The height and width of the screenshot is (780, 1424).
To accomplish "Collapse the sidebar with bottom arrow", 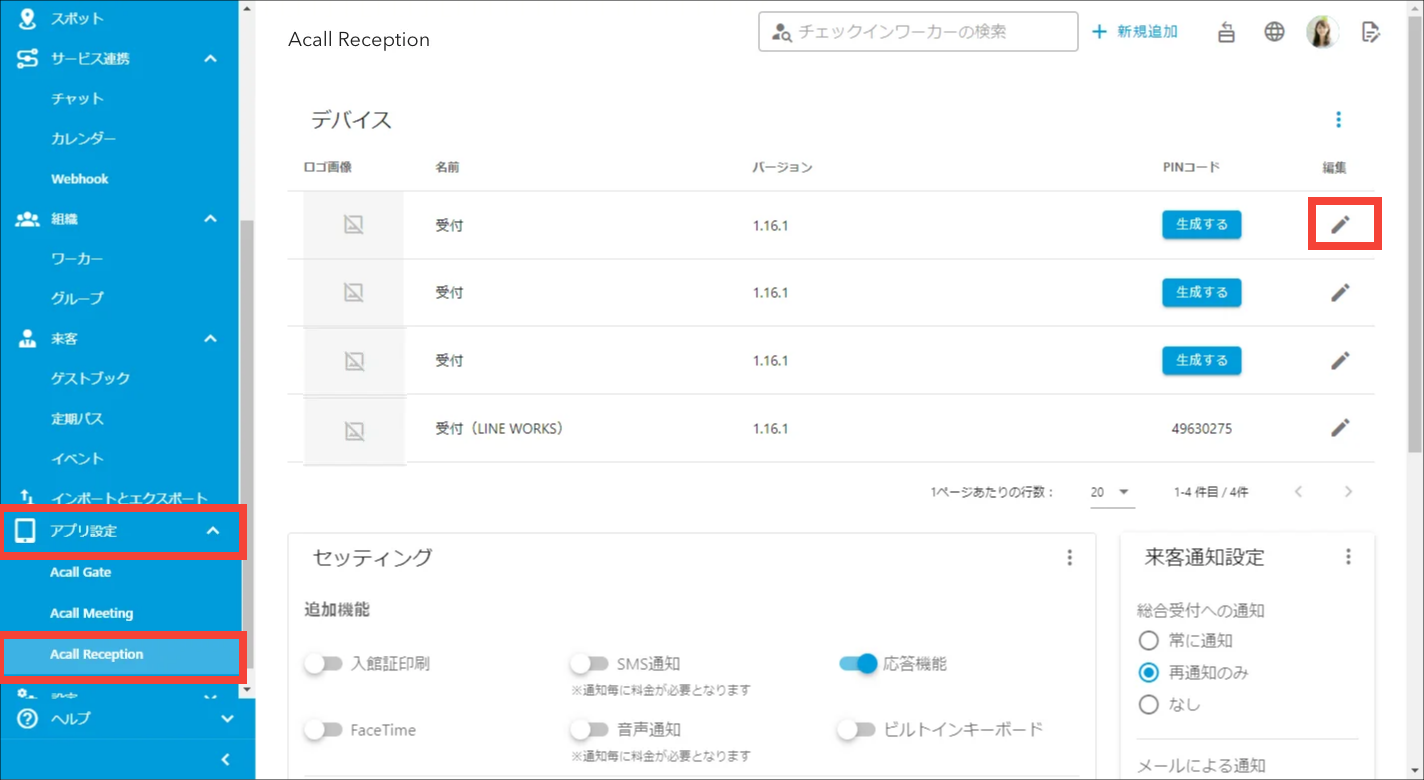I will (x=225, y=760).
